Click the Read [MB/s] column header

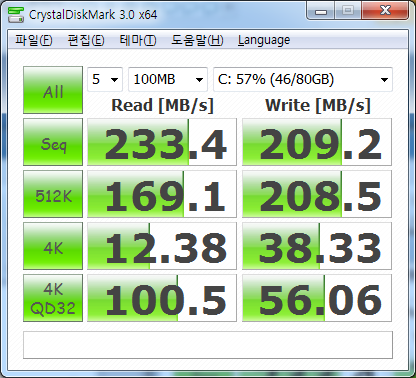coord(162,105)
